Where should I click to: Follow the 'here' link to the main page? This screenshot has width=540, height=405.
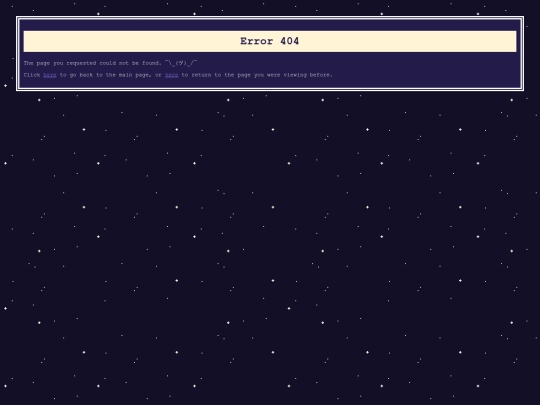pyautogui.click(x=50, y=75)
